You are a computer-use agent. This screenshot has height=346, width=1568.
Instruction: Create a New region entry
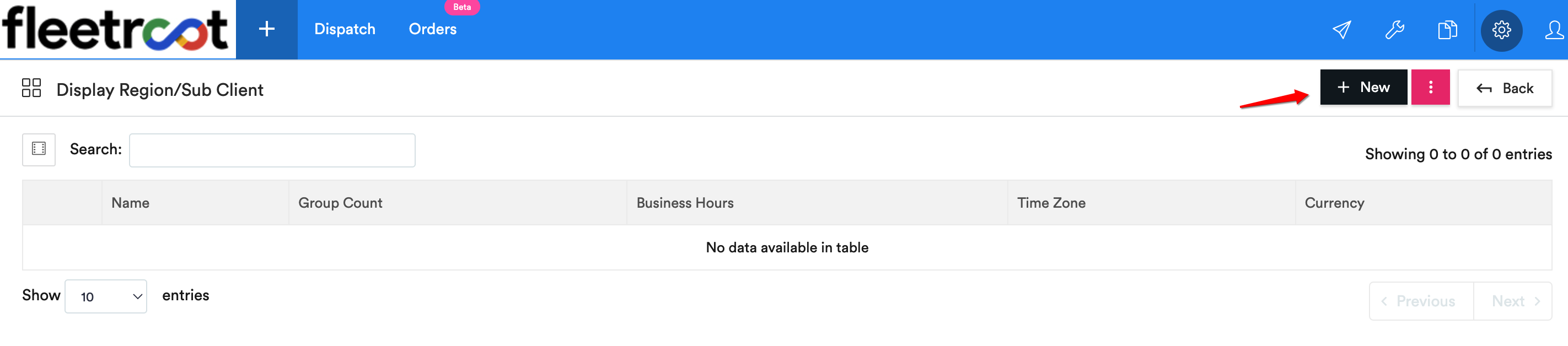point(1363,87)
